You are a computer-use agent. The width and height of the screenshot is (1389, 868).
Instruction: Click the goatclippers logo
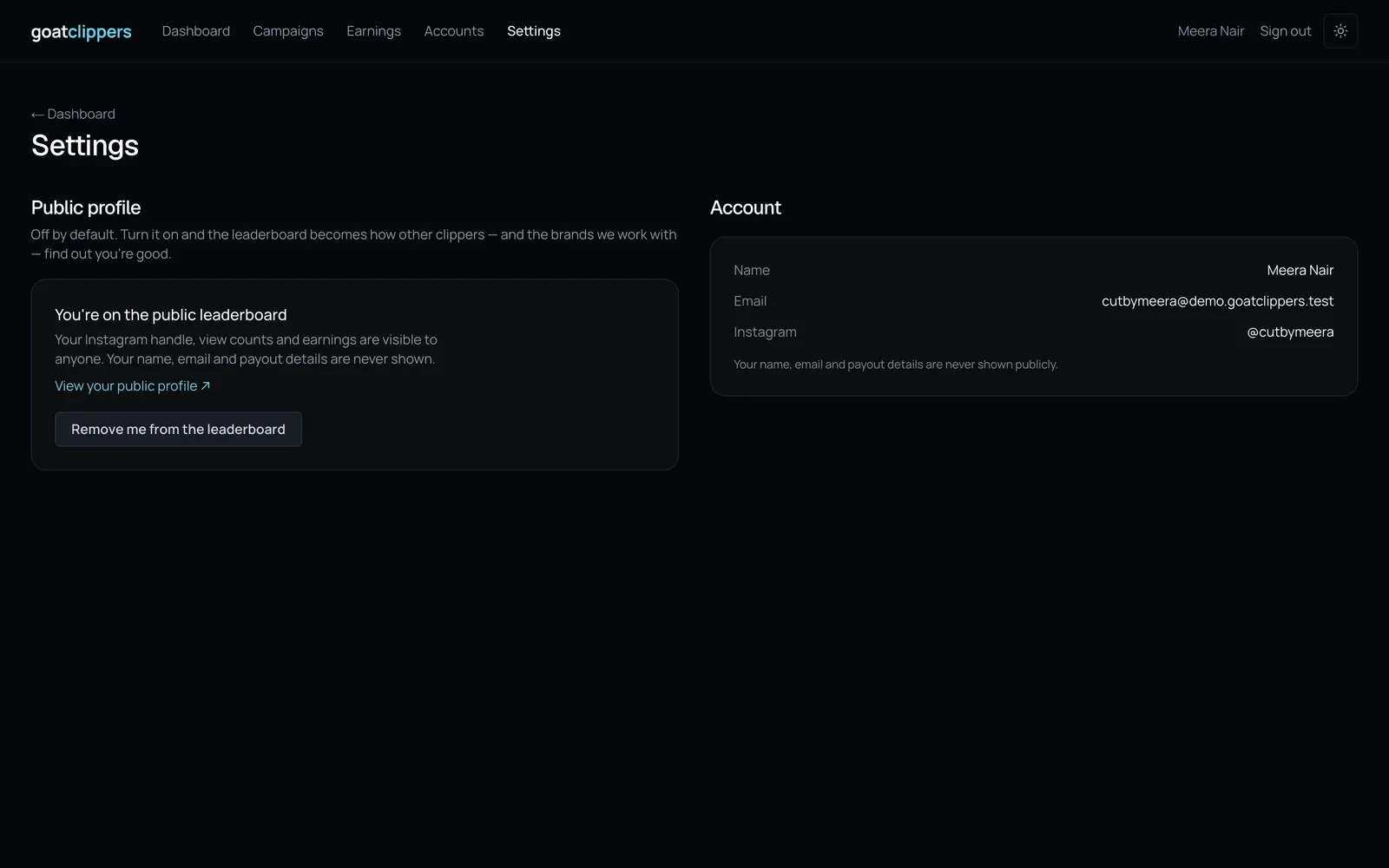point(82,32)
